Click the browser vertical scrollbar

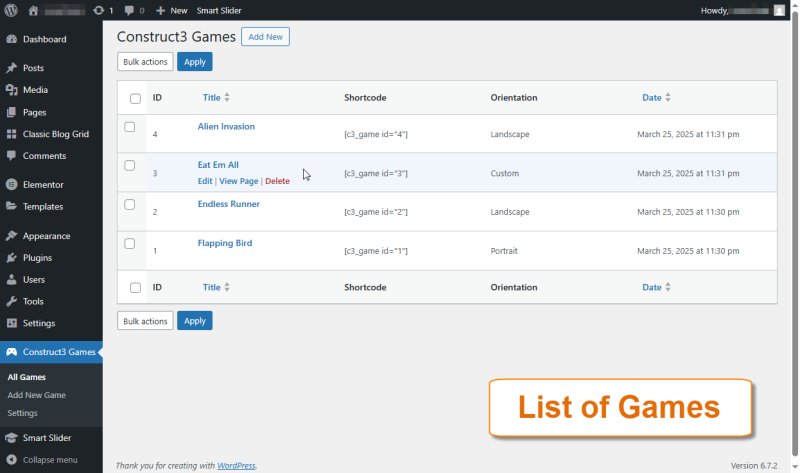[794, 235]
